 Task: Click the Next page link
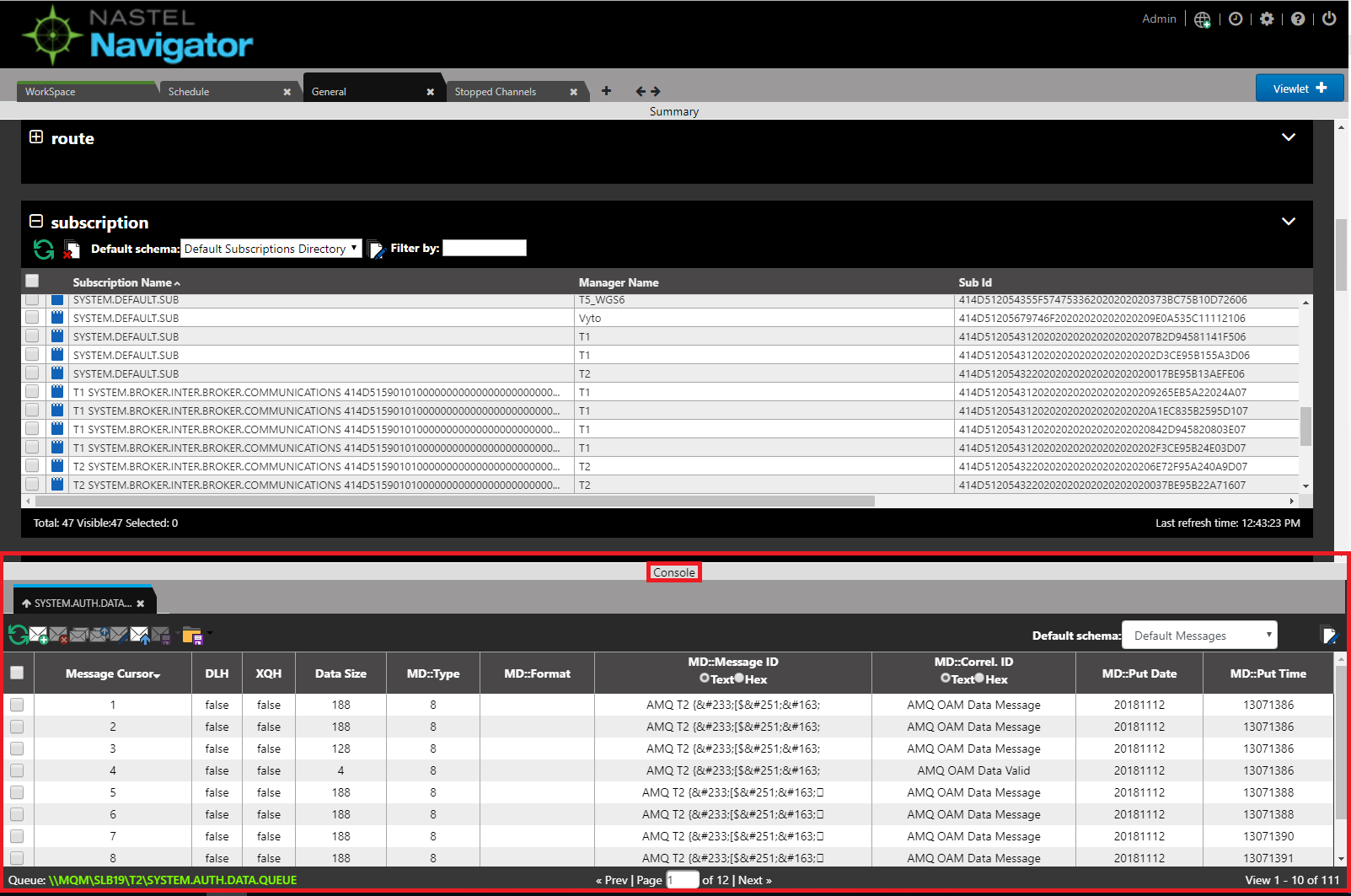[755, 880]
